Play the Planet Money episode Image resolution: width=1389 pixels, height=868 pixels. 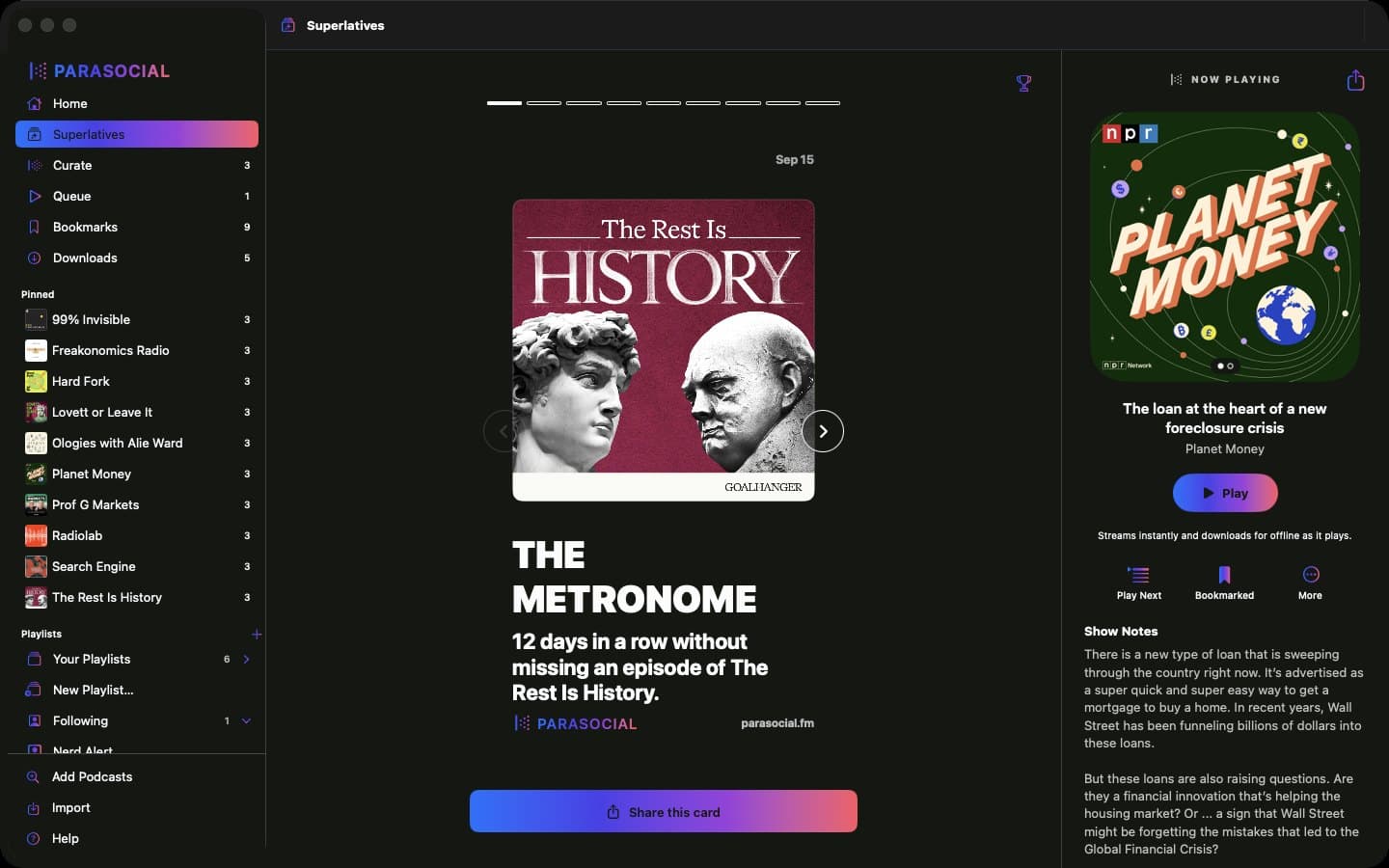tap(1225, 493)
